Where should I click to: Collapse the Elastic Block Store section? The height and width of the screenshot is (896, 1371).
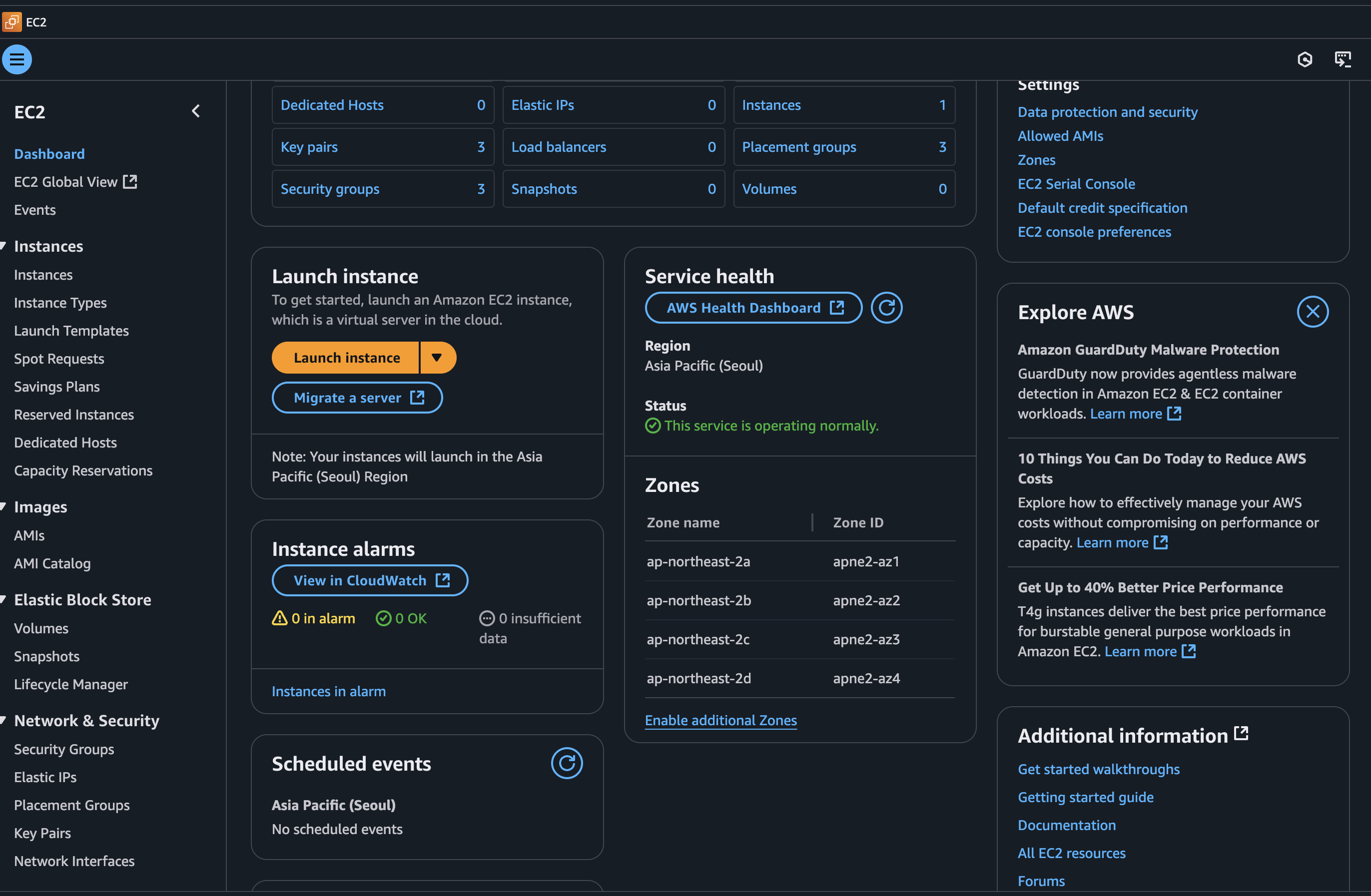pos(3,599)
